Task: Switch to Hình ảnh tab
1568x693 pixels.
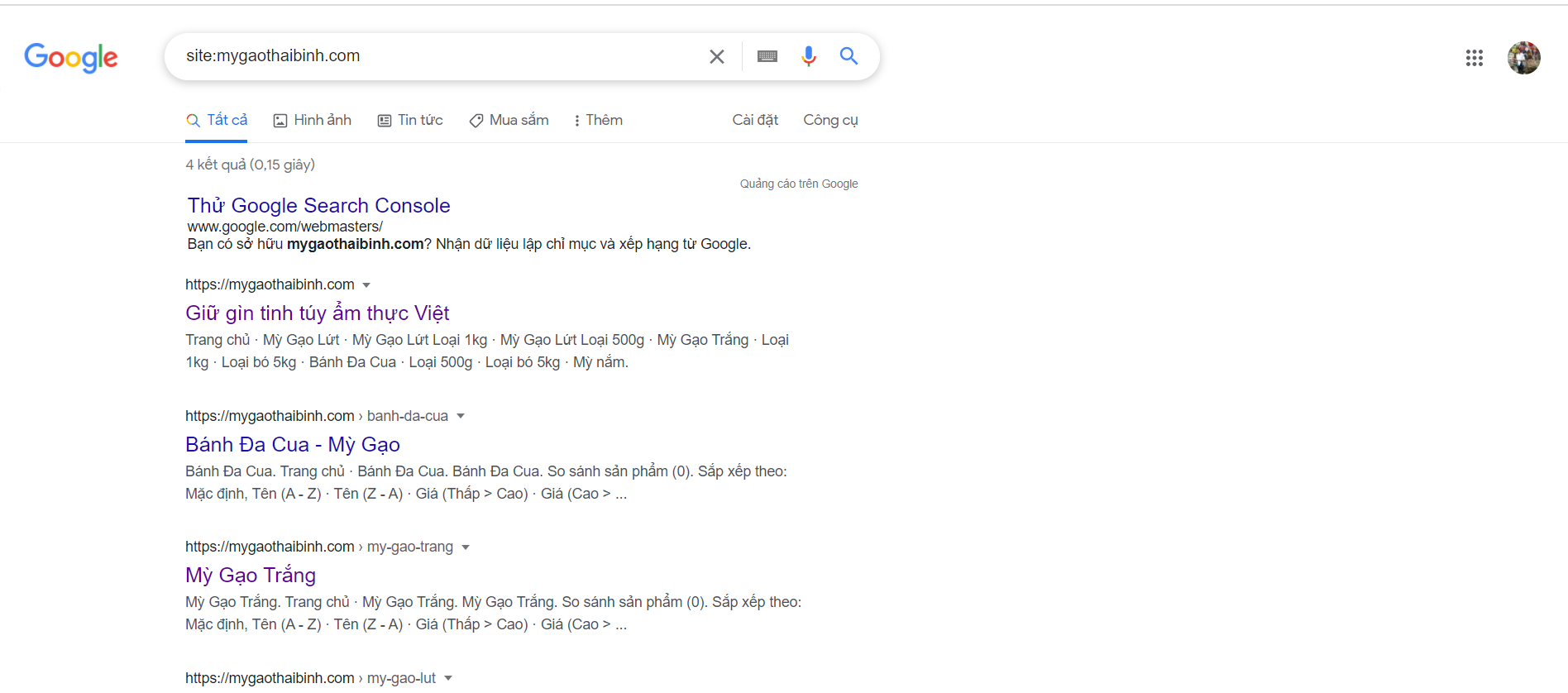Action: pos(313,121)
